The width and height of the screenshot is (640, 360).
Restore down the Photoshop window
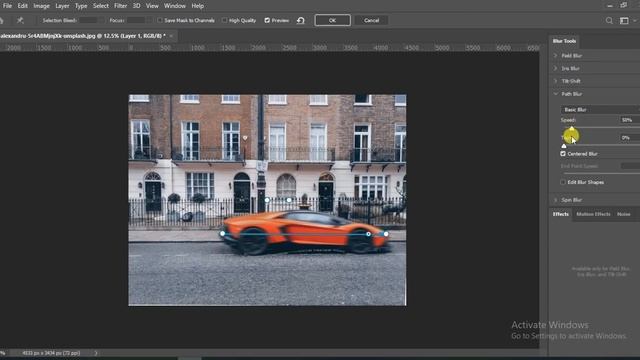pos(624,6)
